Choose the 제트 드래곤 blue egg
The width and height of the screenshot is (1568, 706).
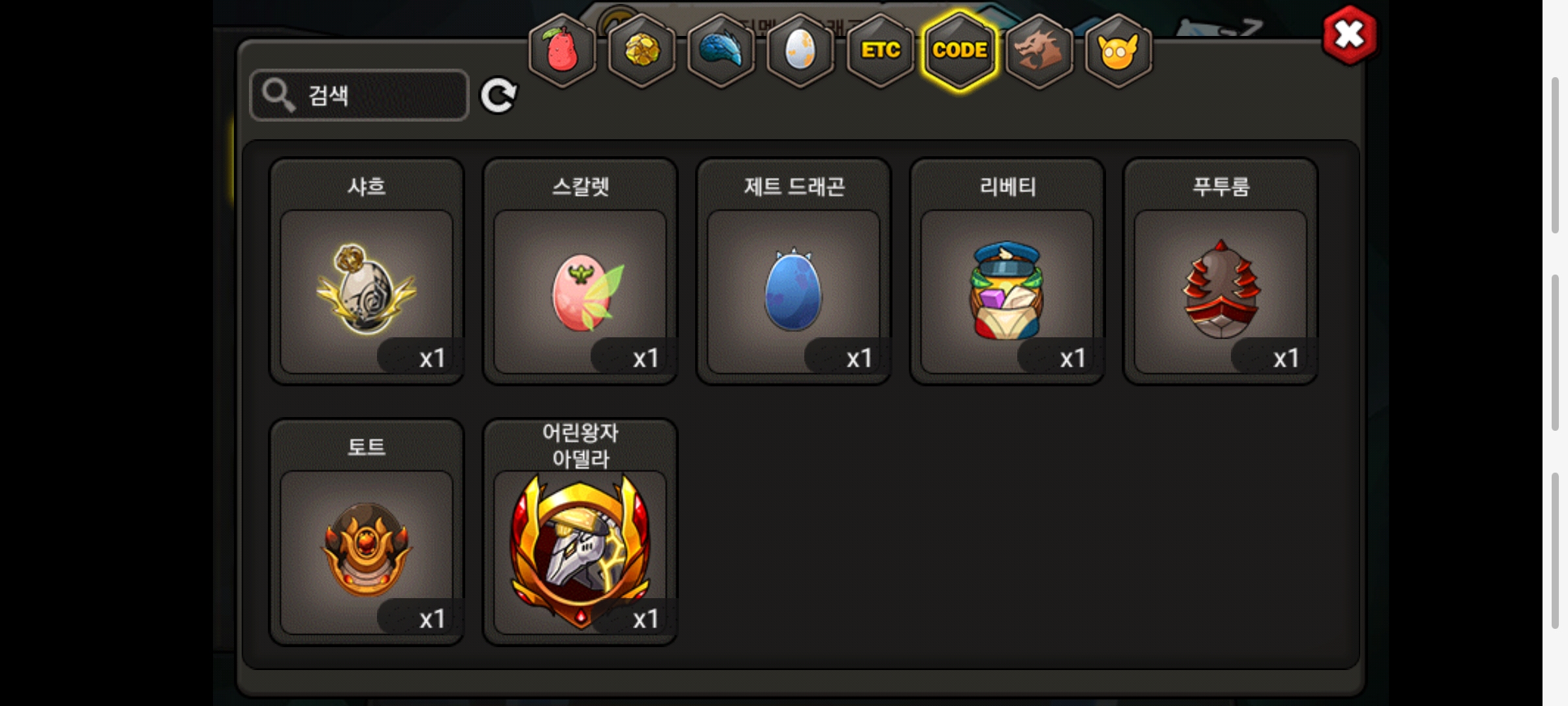tap(794, 271)
